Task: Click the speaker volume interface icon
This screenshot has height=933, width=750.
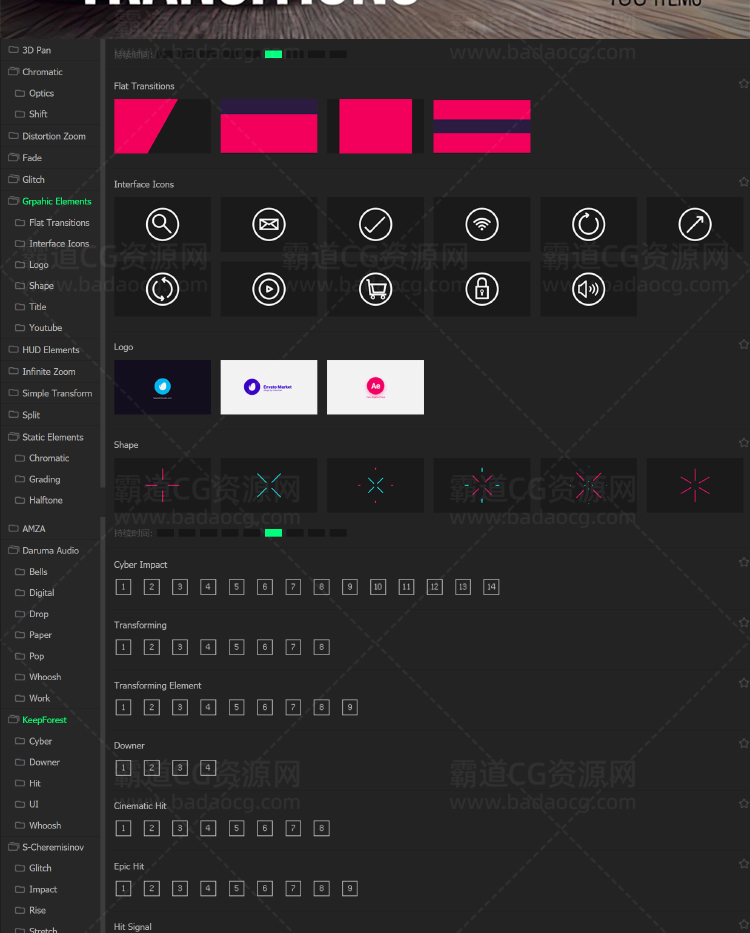Action: (588, 290)
